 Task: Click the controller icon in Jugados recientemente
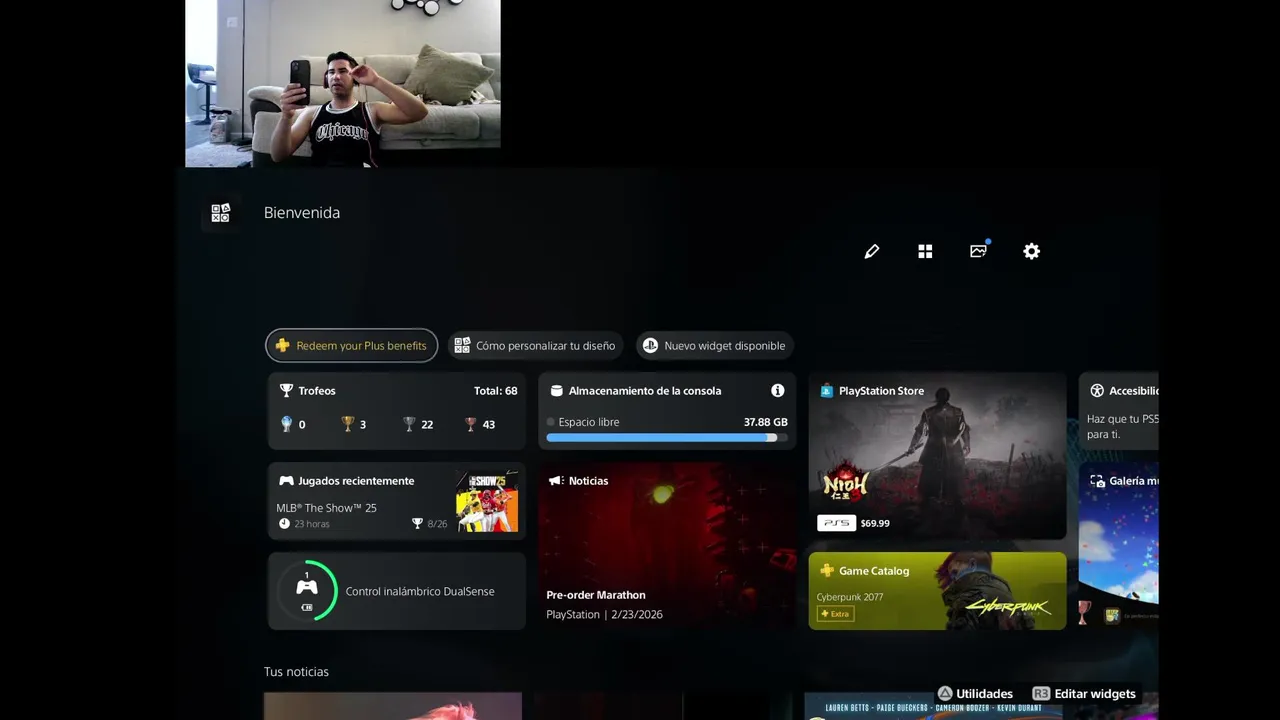pyautogui.click(x=286, y=481)
